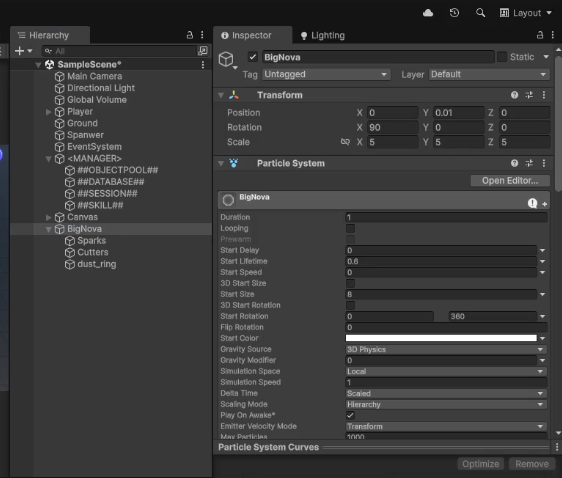
Task: Select the Ground object
Action: (x=82, y=123)
